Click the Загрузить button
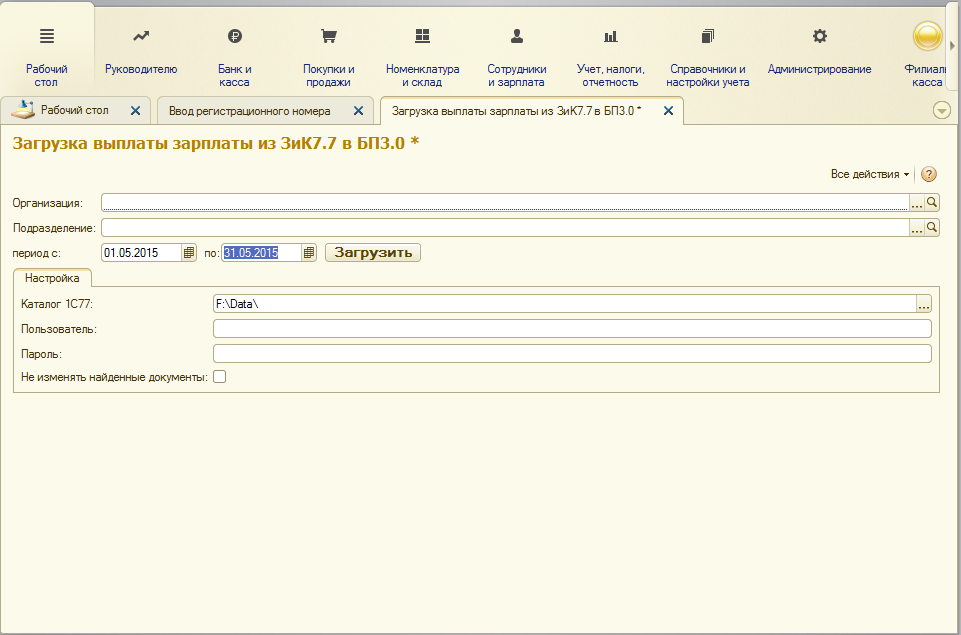This screenshot has width=961, height=635. (x=373, y=253)
